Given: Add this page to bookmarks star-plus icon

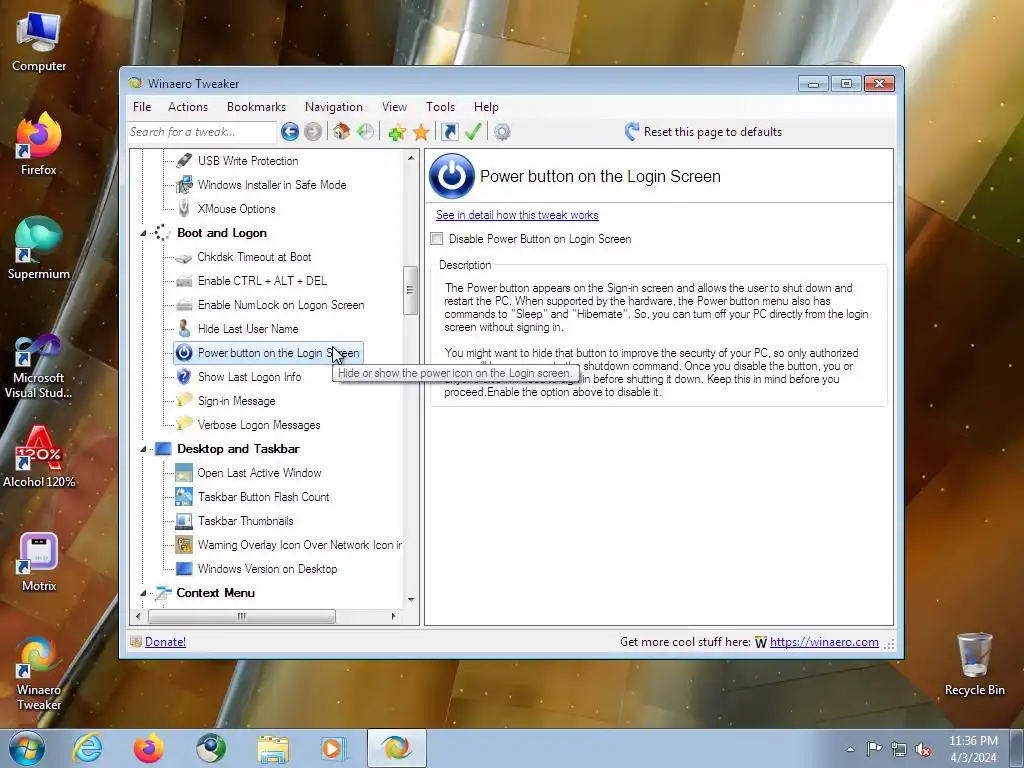Looking at the screenshot, I should (x=396, y=133).
